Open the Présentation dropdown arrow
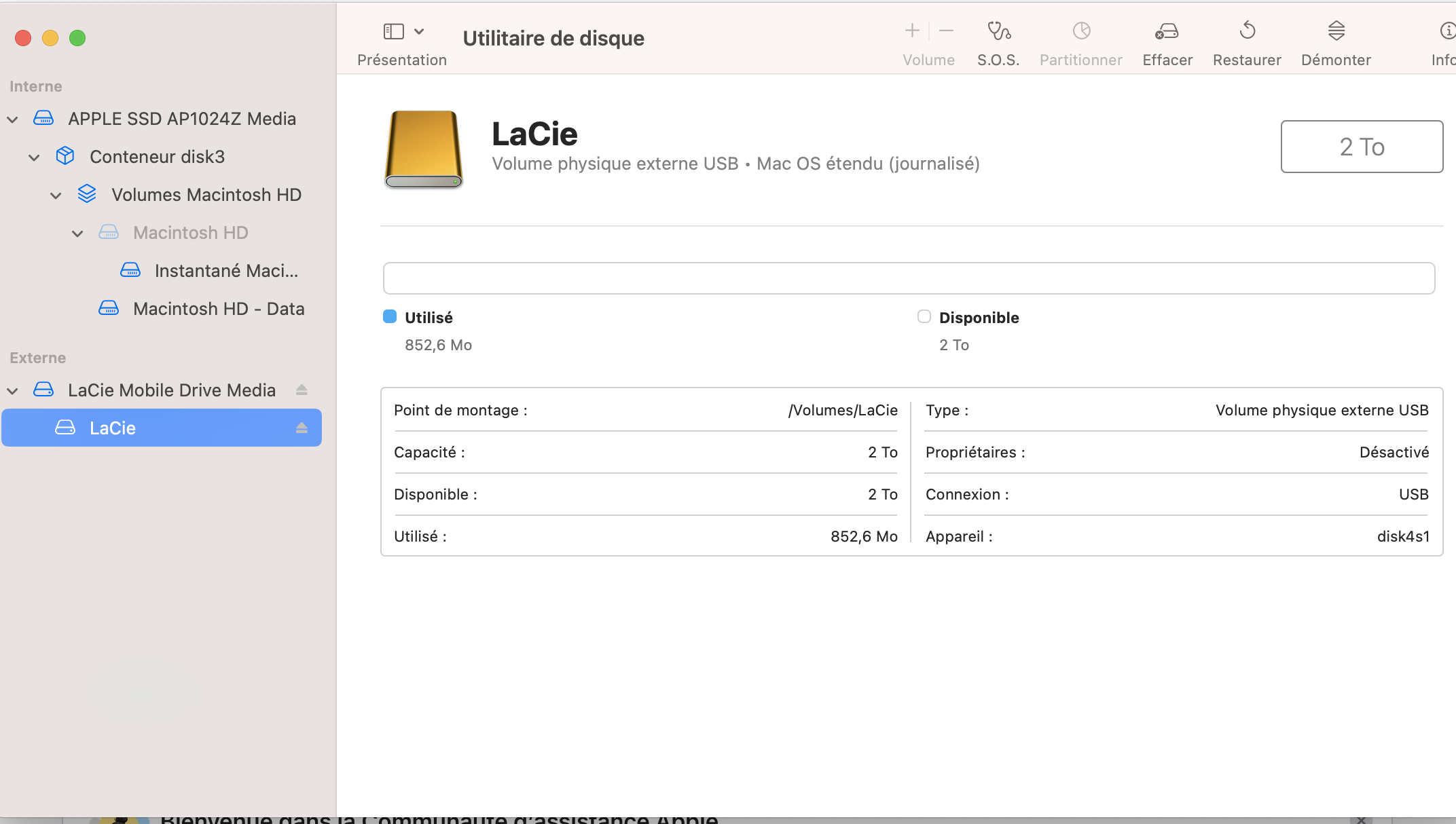This screenshot has width=1456, height=824. [419, 31]
